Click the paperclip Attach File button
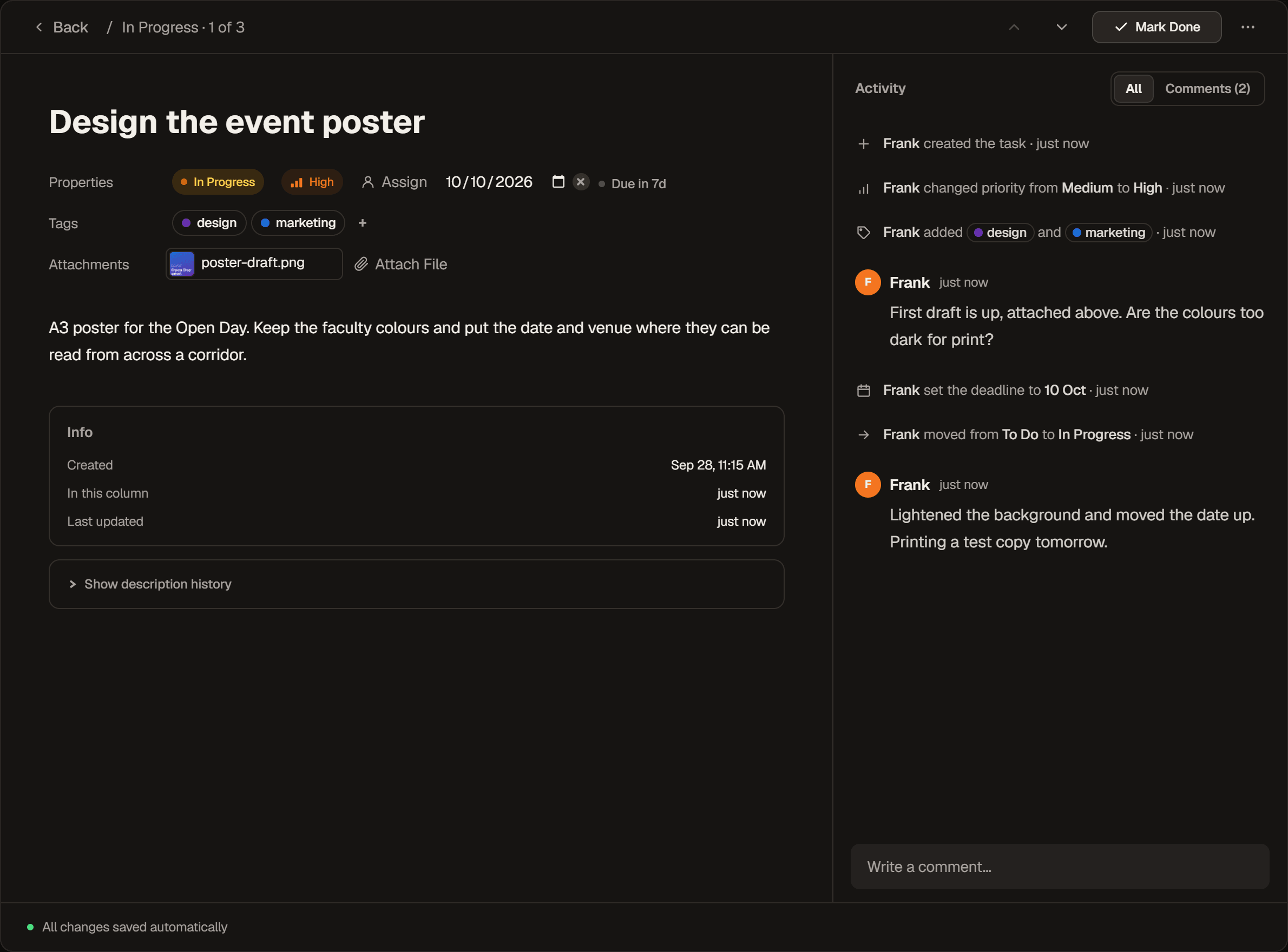This screenshot has height=952, width=1288. tap(400, 264)
